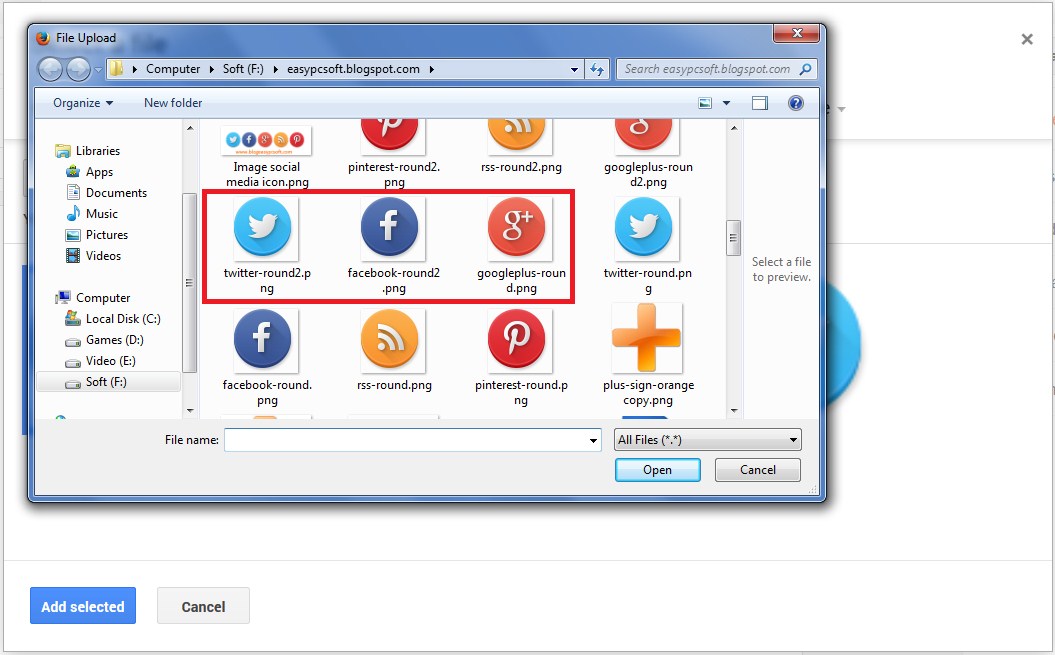Close the background upload panel with X
This screenshot has height=655, width=1055.
pos(1027,39)
